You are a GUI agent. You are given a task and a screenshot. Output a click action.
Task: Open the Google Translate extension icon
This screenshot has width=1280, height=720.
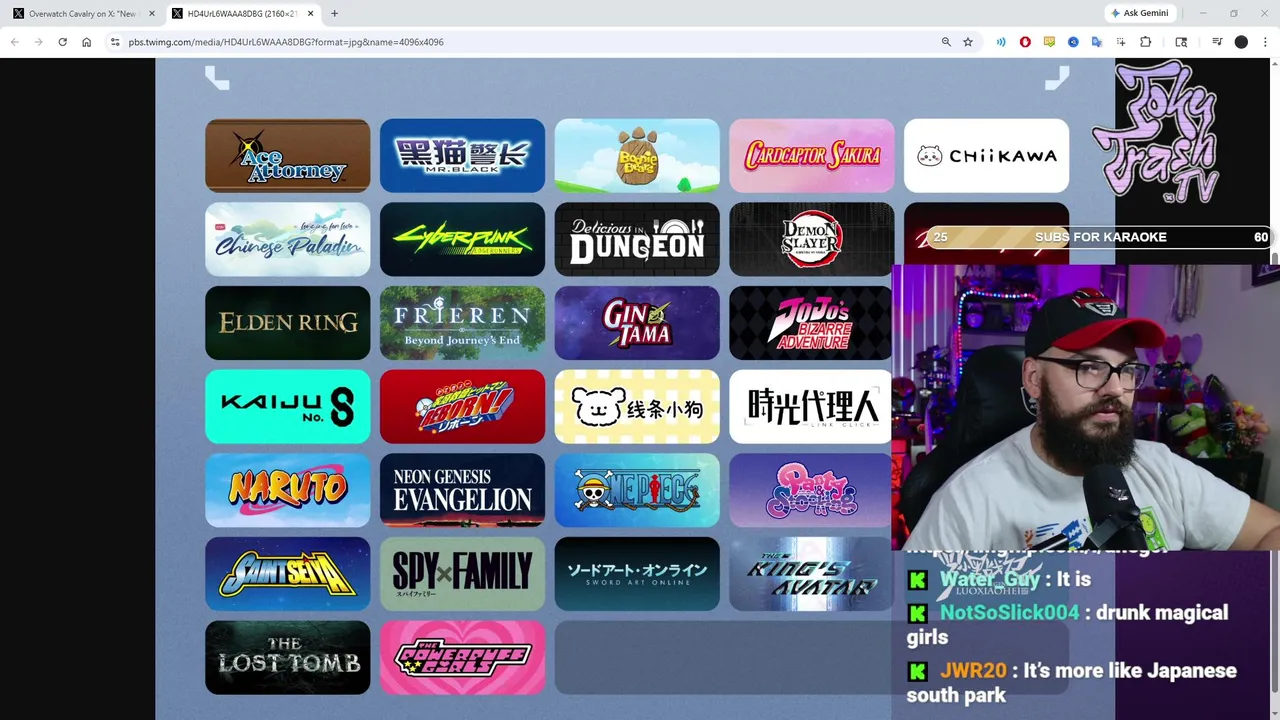click(1097, 42)
